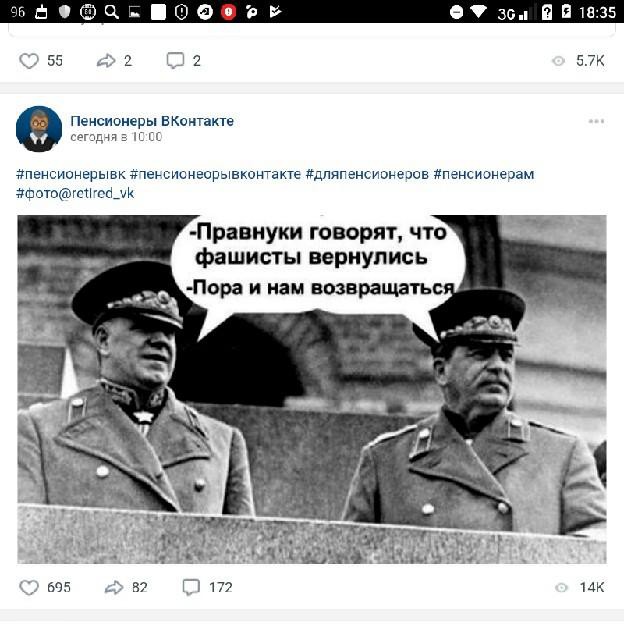Open the #фото@retired_vk hashtag

pos(75,193)
